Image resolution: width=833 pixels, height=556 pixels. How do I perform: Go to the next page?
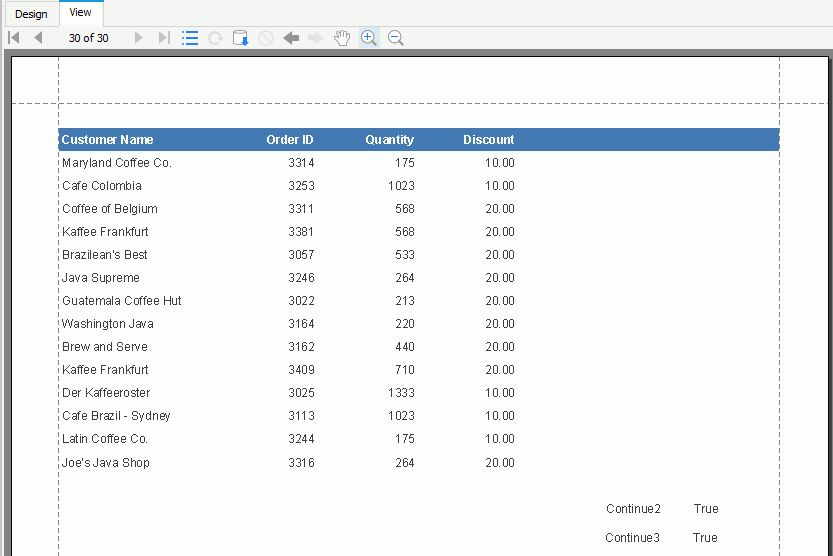click(x=139, y=38)
